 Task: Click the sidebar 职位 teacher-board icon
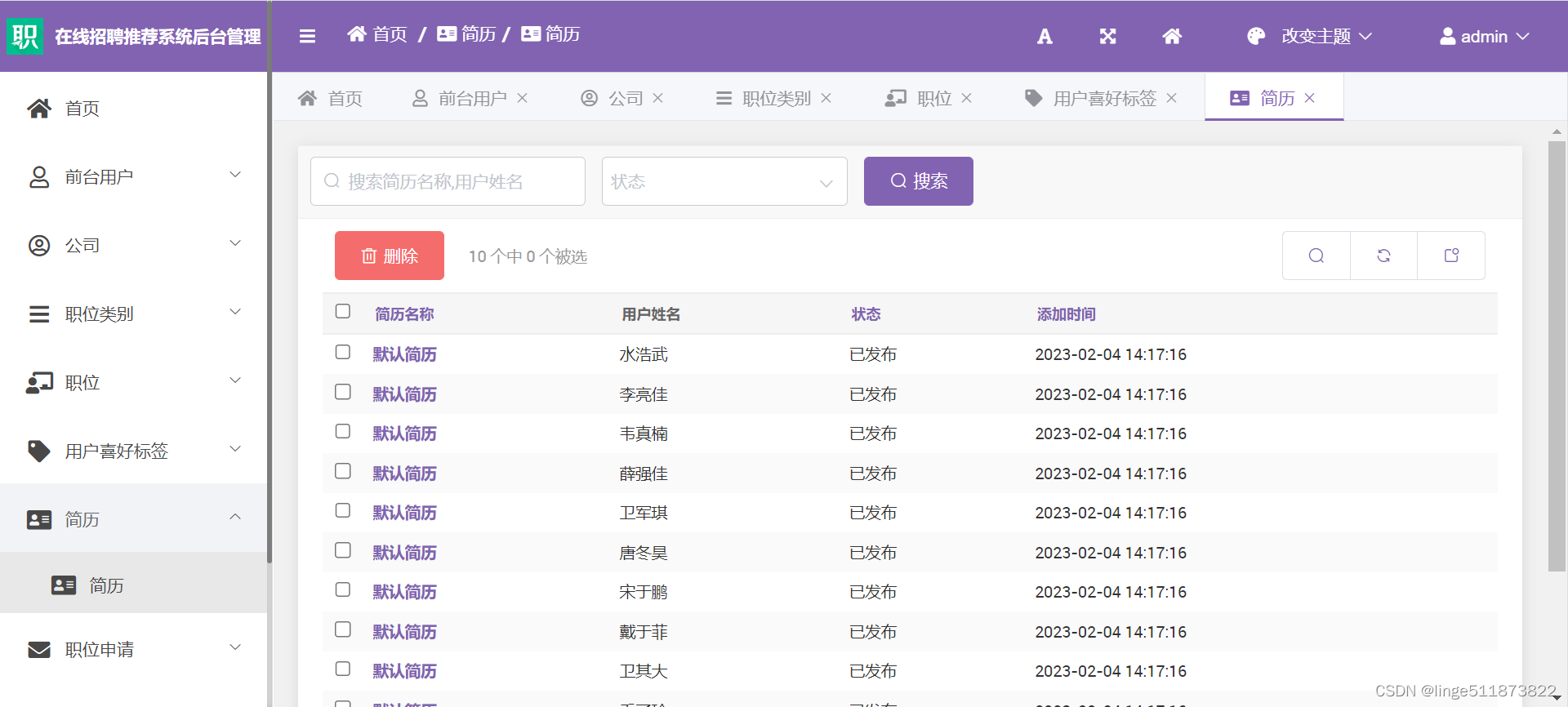[39, 383]
